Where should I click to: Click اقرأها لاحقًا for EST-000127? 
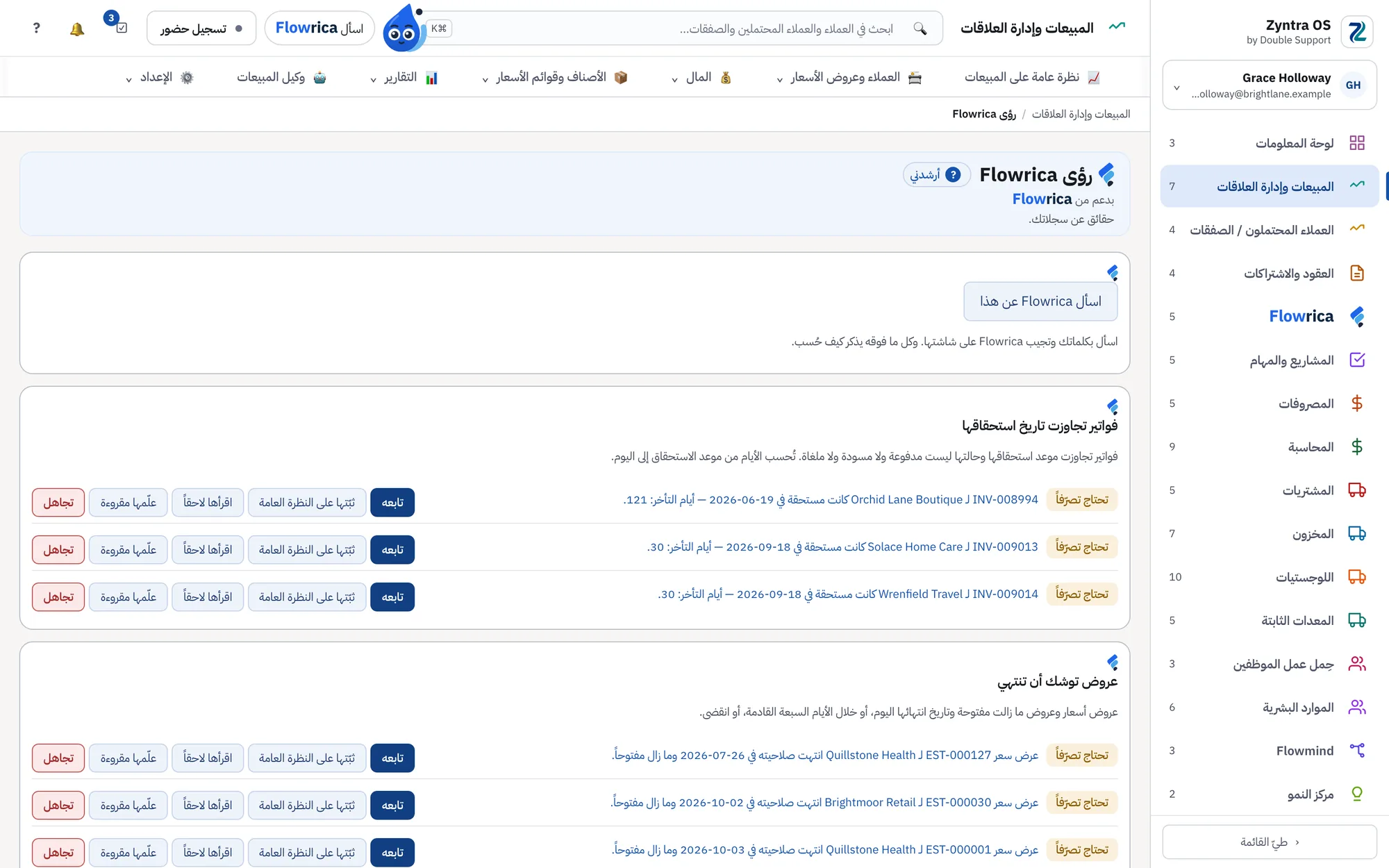(208, 758)
